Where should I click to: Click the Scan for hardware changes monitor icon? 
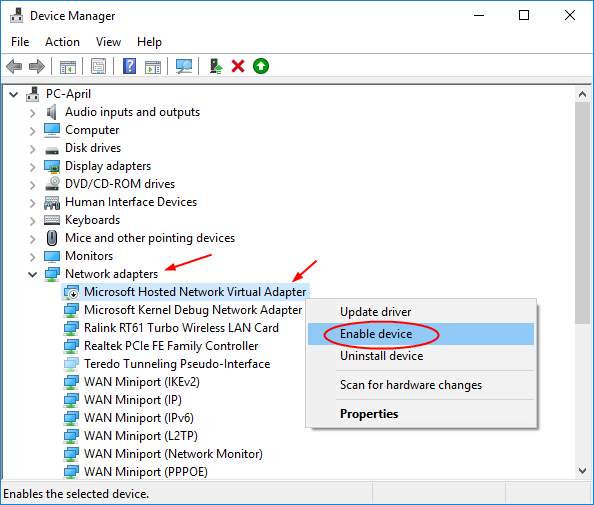coord(184,67)
